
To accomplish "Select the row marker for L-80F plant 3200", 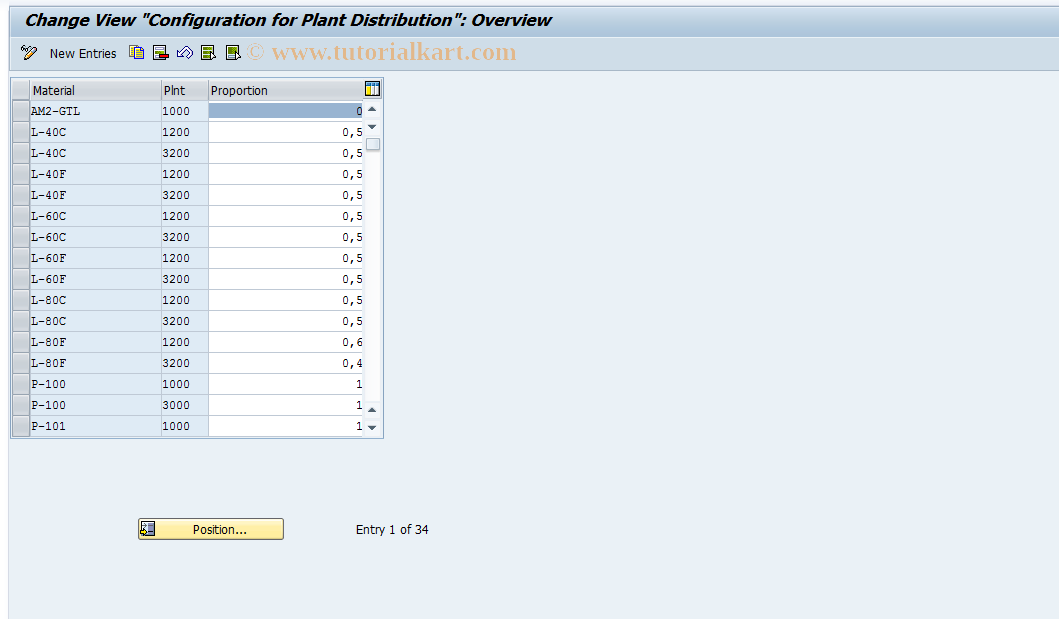I will [21, 363].
